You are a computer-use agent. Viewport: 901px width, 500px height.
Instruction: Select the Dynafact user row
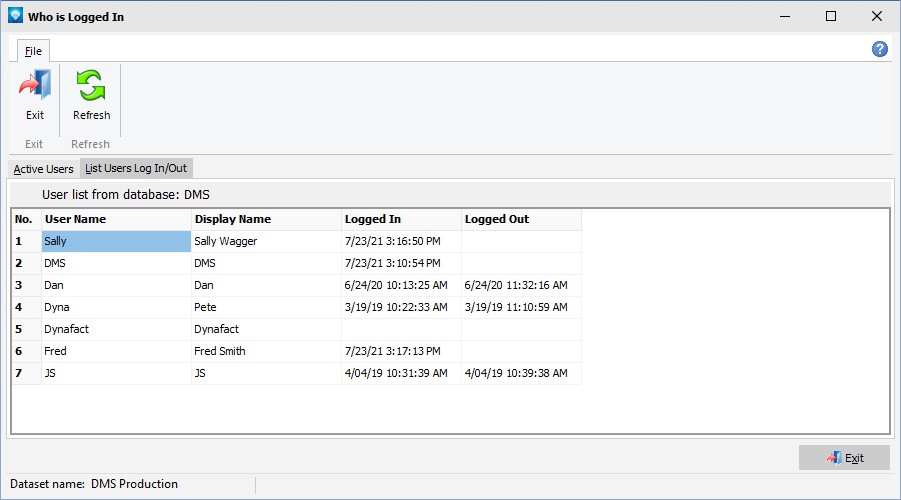(x=297, y=329)
